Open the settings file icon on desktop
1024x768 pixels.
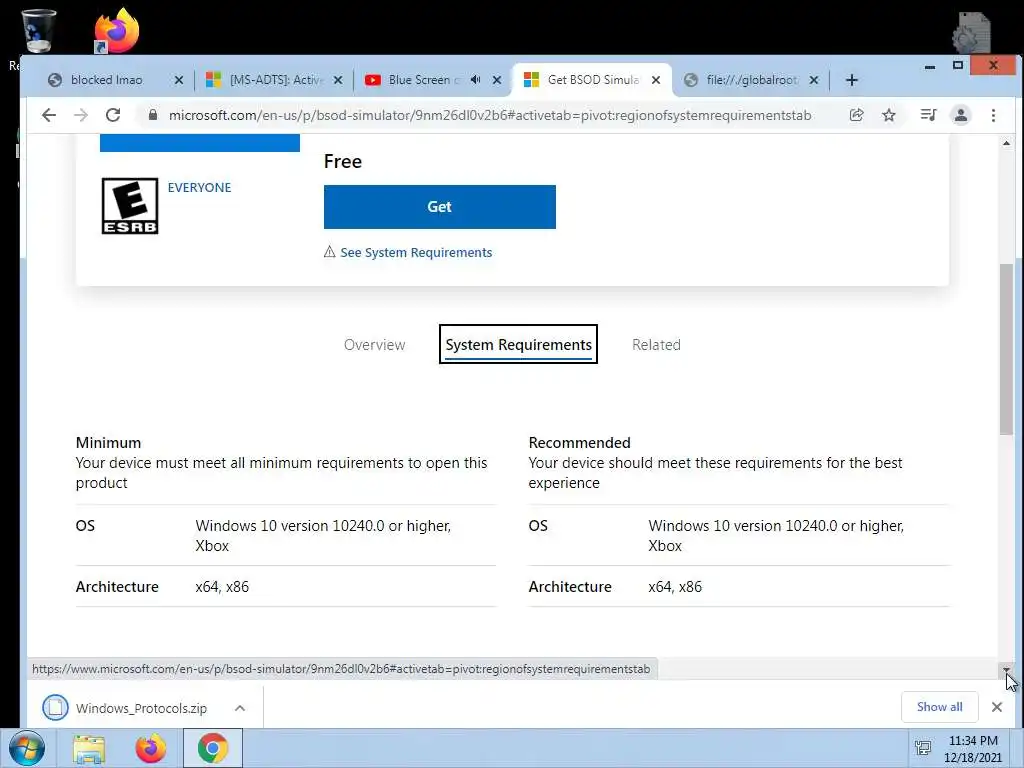click(x=972, y=33)
